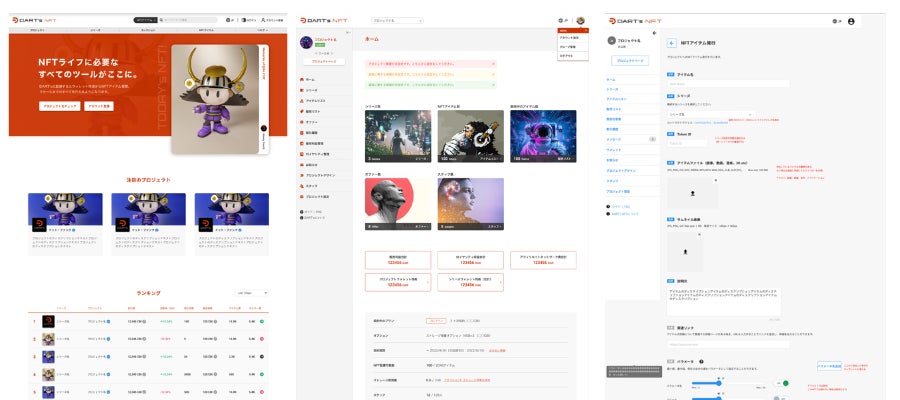Toggle the gray parameter switch on
This screenshot has width=900, height=400.
tap(779, 397)
